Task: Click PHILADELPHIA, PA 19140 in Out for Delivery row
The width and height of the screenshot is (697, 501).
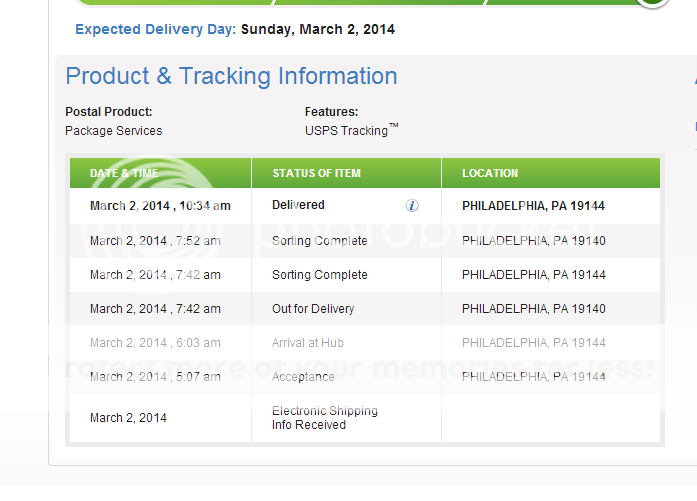Action: pos(533,309)
